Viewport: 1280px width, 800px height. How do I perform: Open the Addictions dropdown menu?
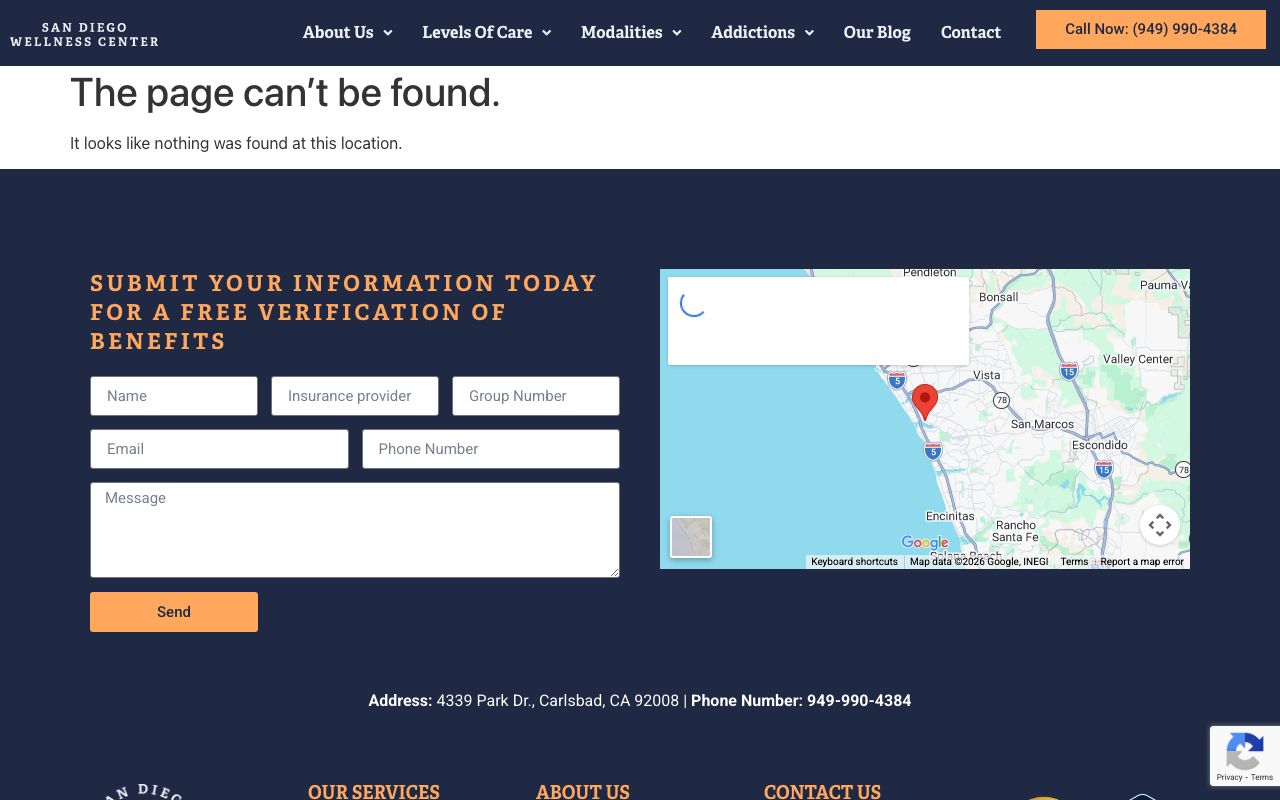762,33
